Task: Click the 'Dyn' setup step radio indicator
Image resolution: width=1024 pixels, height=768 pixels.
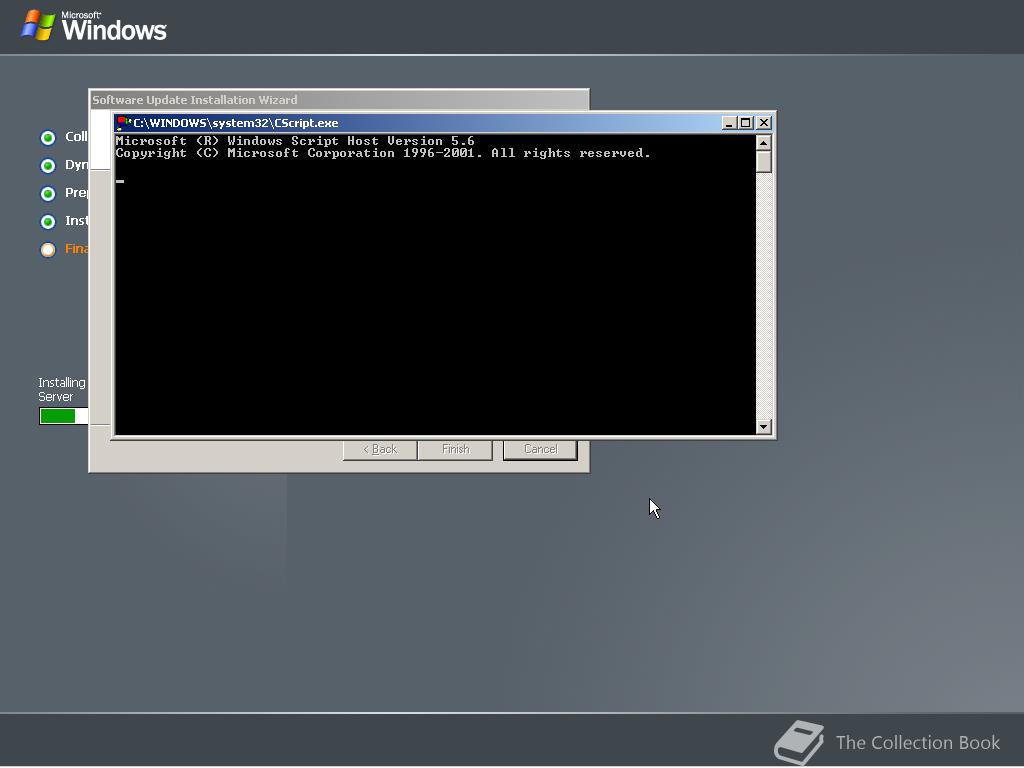Action: coord(48,166)
